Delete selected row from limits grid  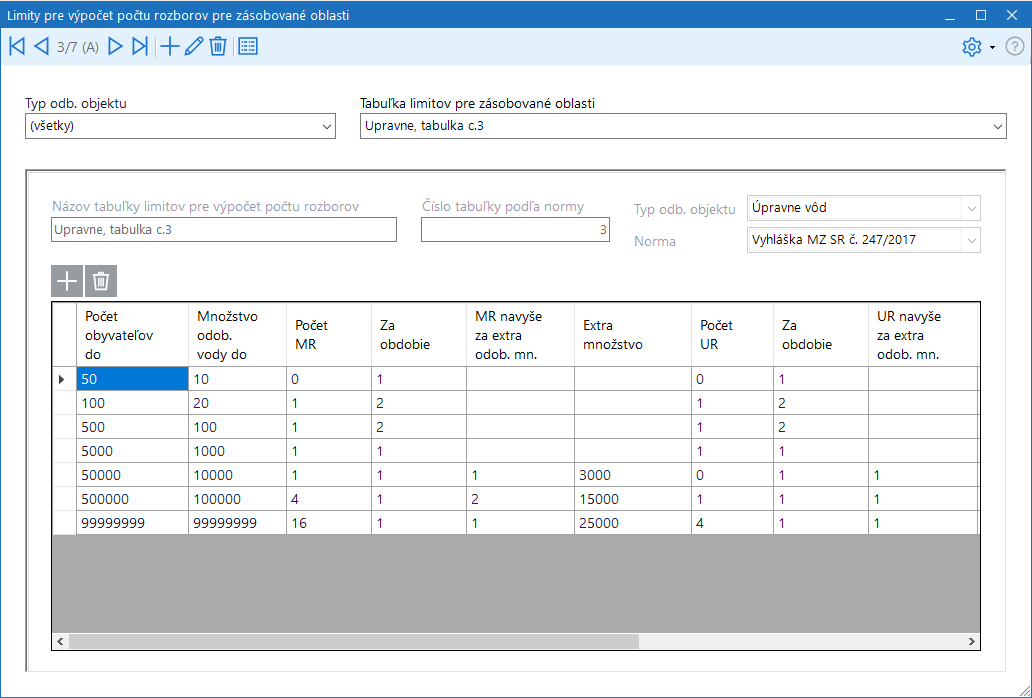pyautogui.click(x=101, y=282)
